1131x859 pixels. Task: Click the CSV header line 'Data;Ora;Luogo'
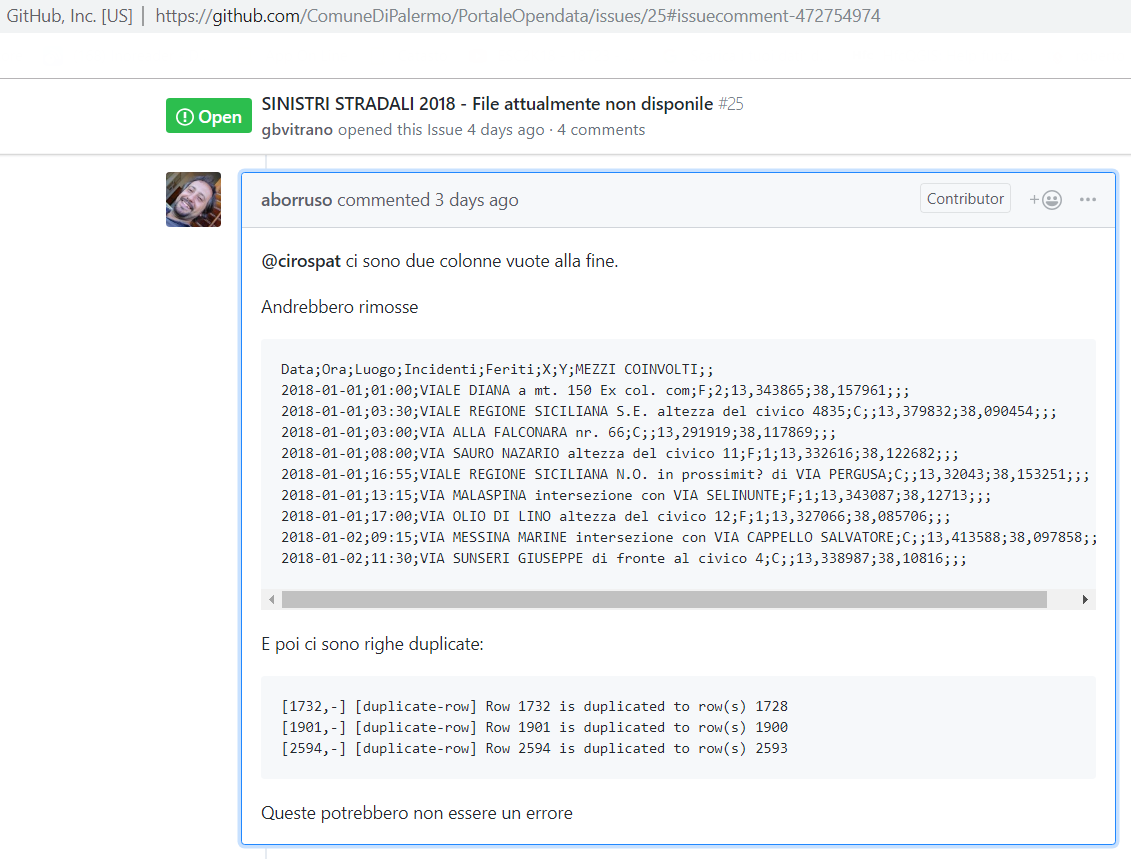[x=497, y=369]
